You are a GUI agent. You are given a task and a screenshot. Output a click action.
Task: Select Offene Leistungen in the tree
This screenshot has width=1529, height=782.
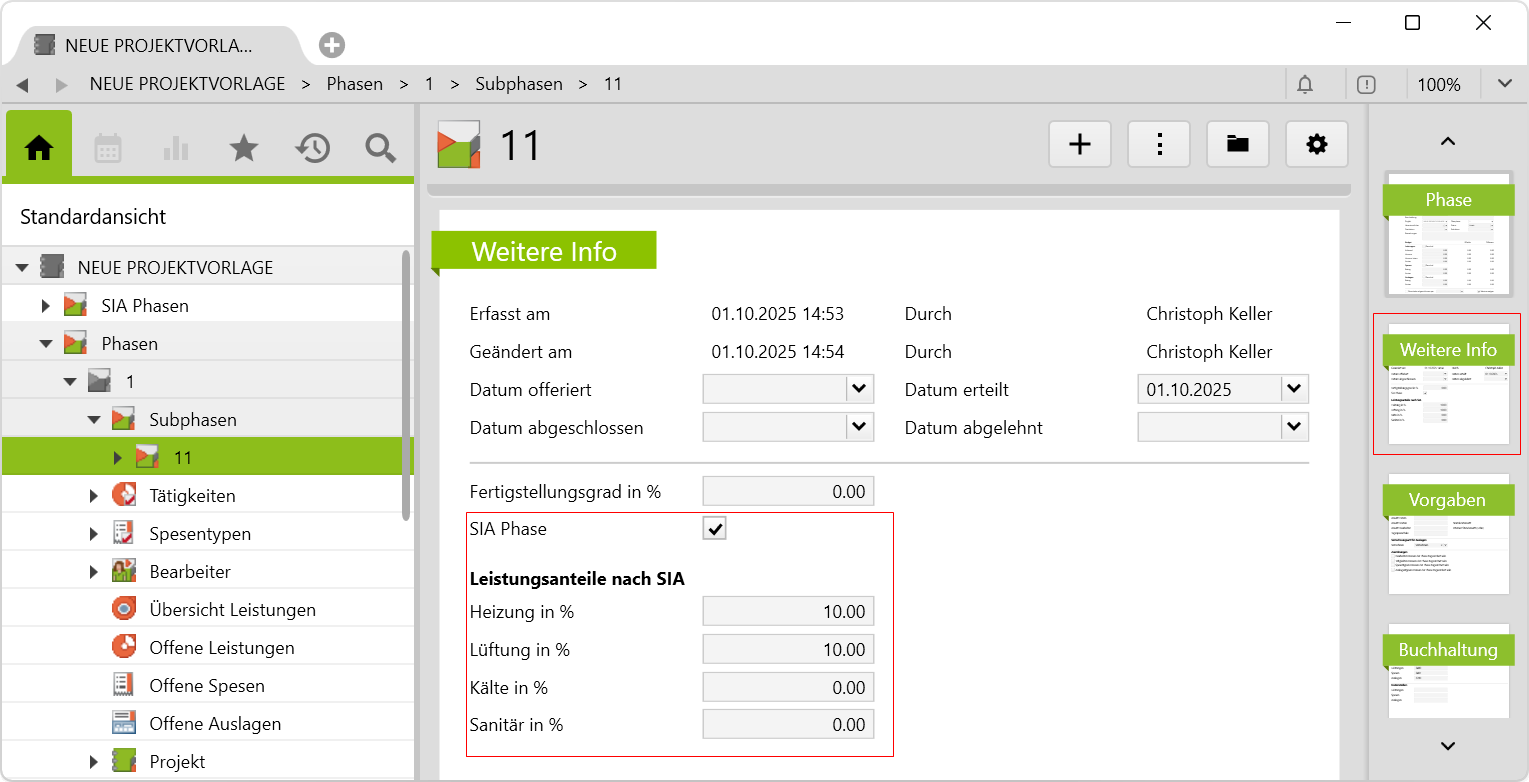221,648
